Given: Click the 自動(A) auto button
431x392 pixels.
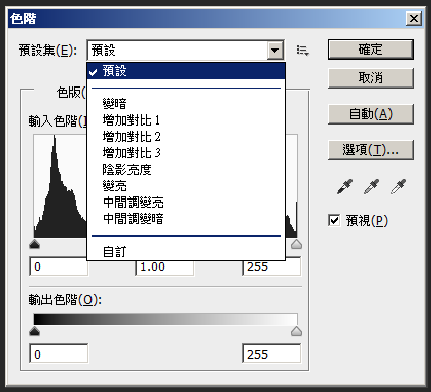Looking at the screenshot, I should (371, 114).
